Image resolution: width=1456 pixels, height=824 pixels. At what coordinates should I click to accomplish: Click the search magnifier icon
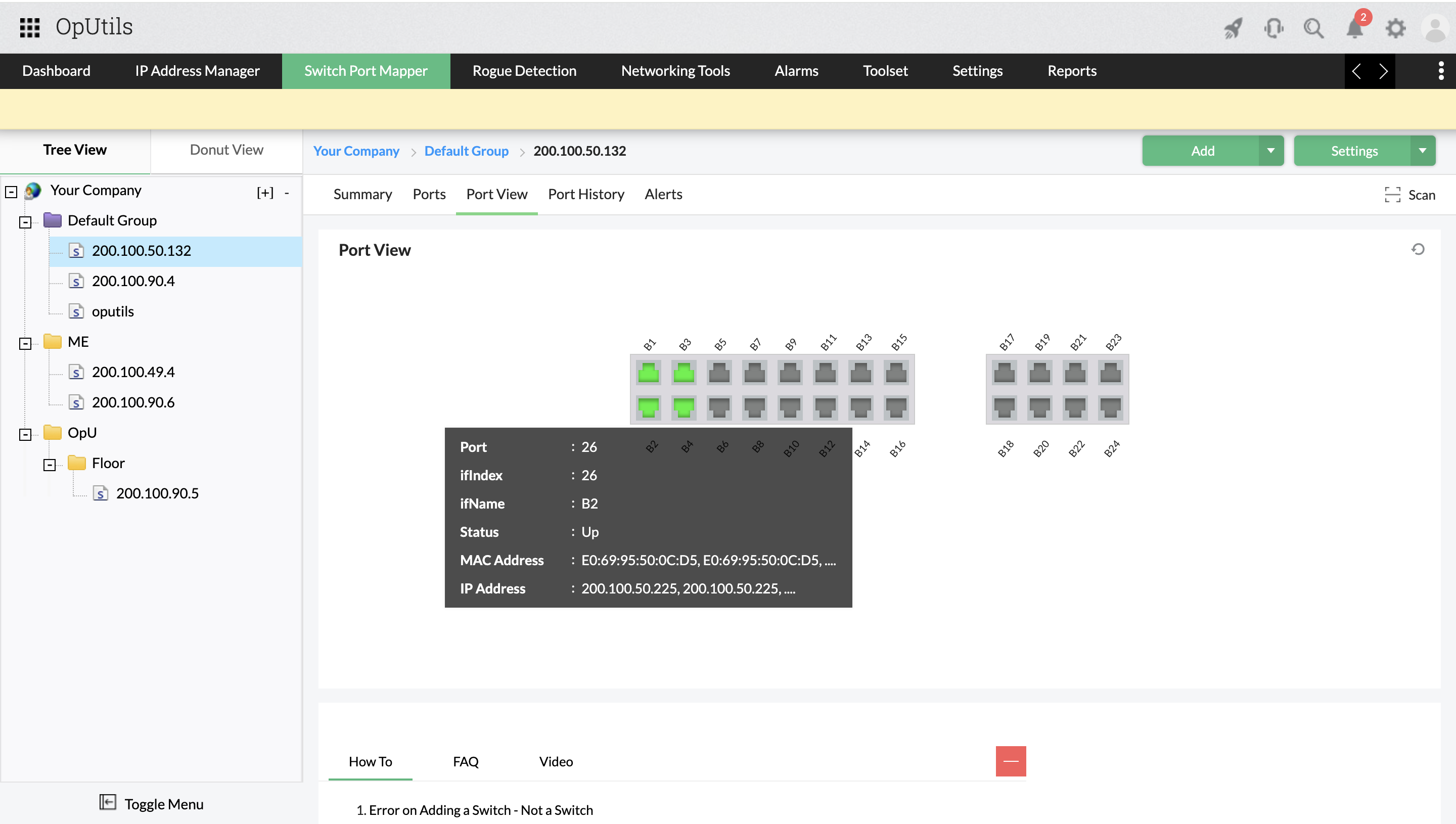point(1313,28)
